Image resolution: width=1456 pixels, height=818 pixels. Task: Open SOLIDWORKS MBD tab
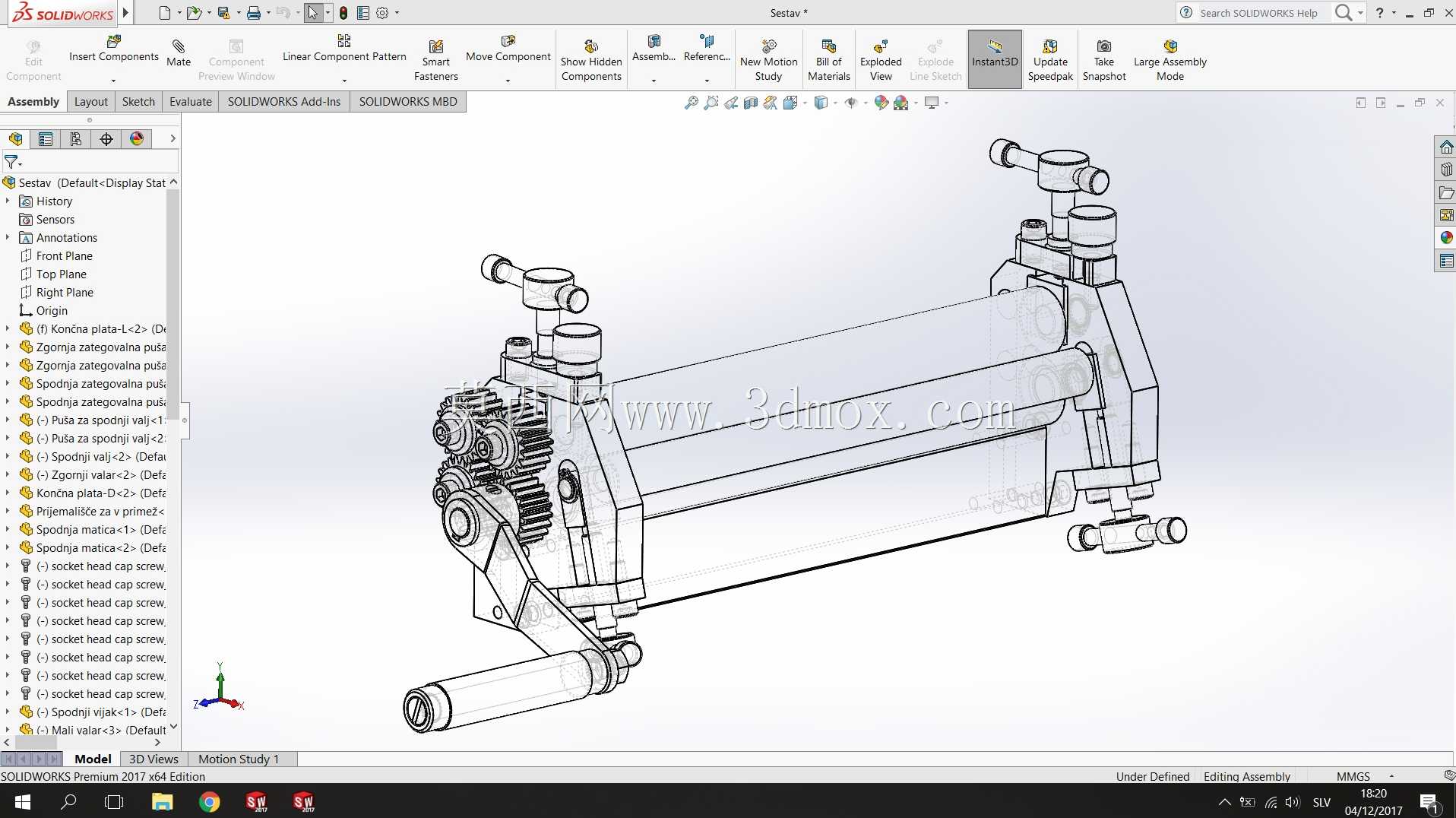(408, 102)
